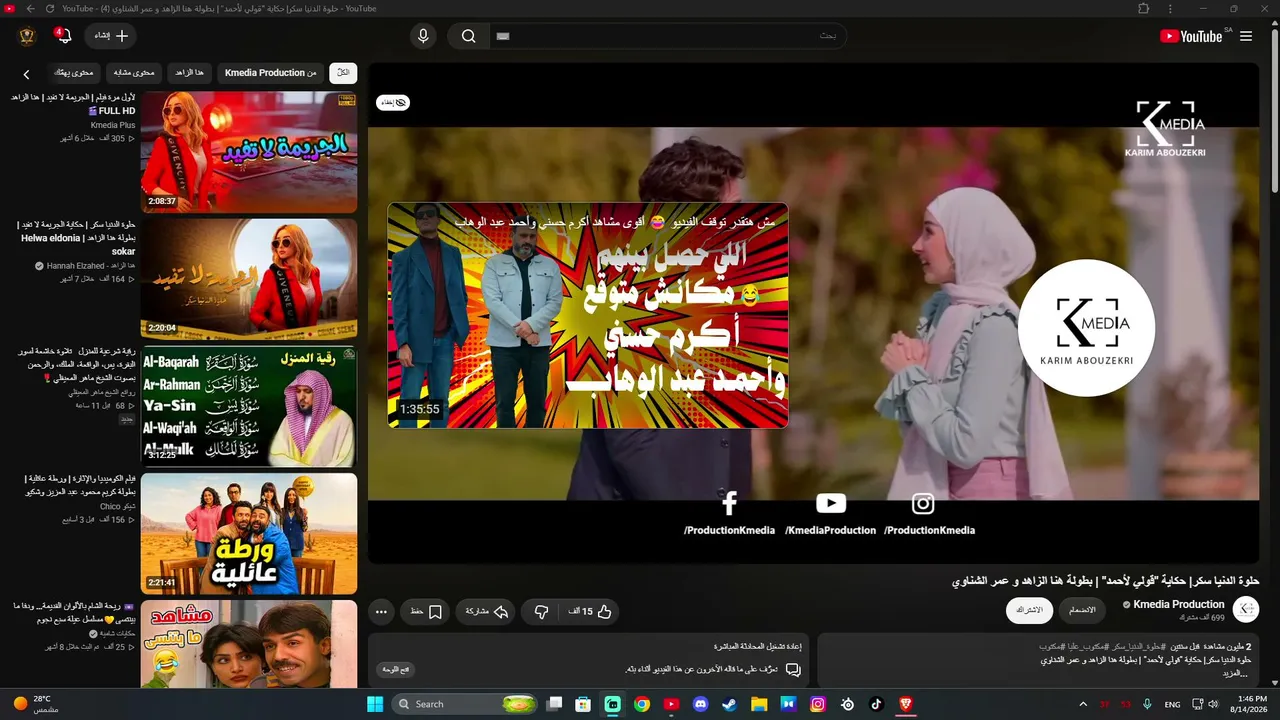Select the من Kmedia Production chip
This screenshot has width=1280, height=720.
[270, 73]
